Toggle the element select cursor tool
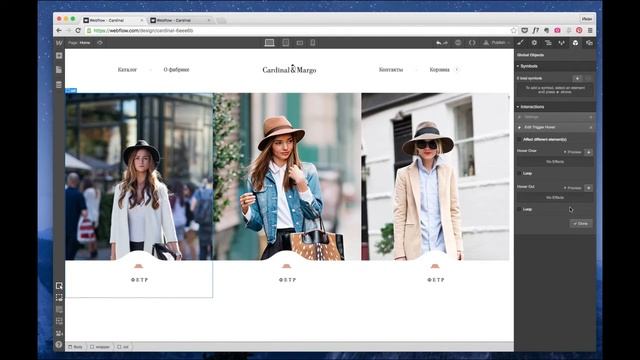640x360 pixels. 59,286
